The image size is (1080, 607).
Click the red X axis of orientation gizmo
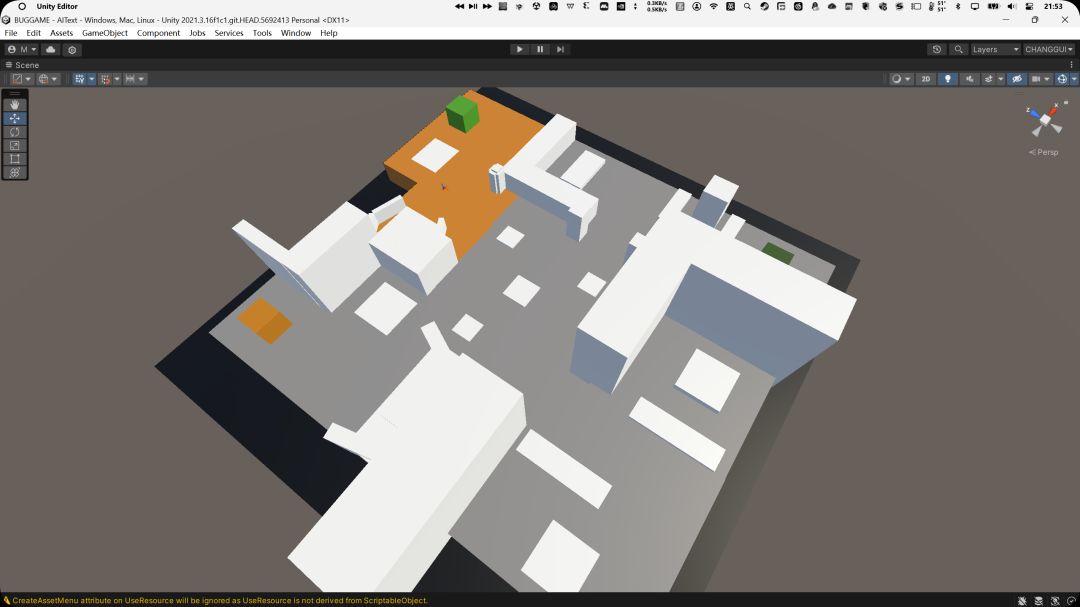click(1054, 110)
